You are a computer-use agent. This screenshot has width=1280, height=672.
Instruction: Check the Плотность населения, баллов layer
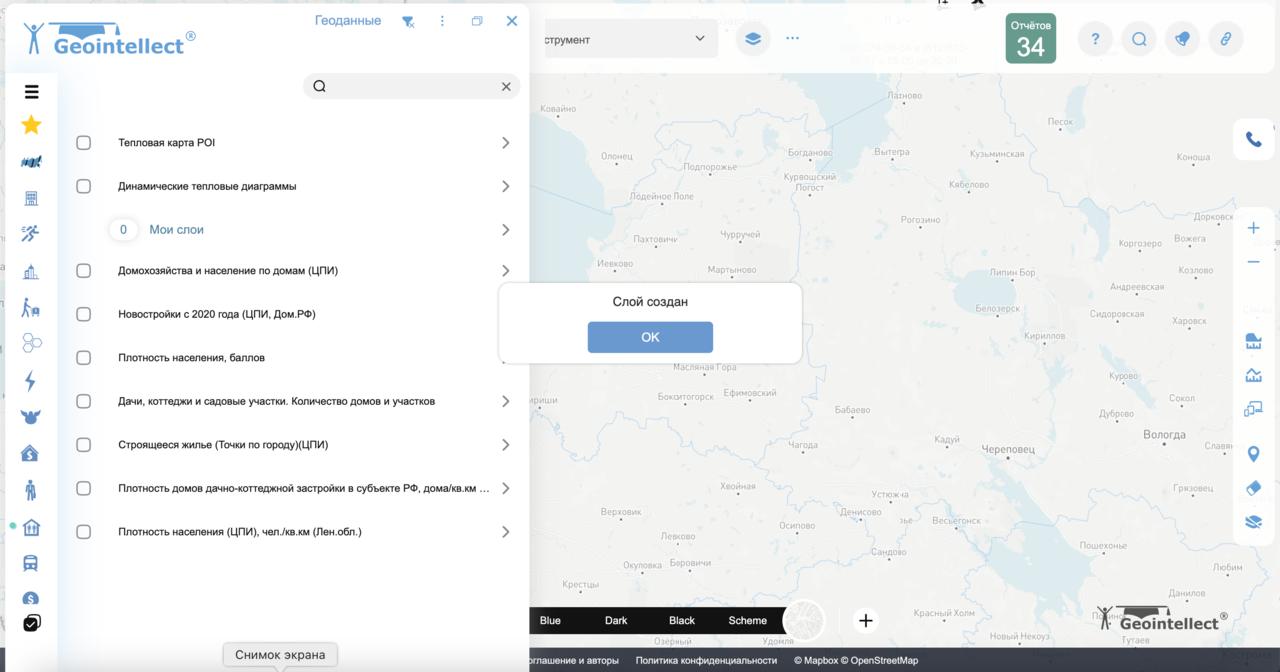point(83,357)
